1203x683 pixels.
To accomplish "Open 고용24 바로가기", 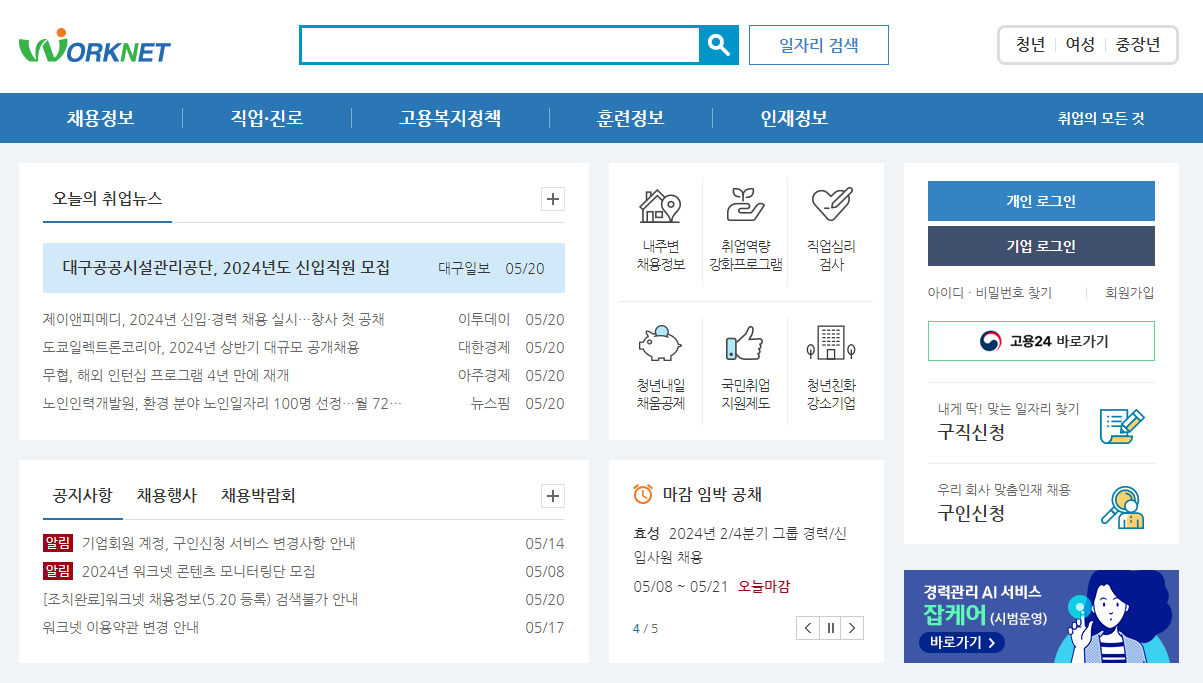I will point(1041,341).
